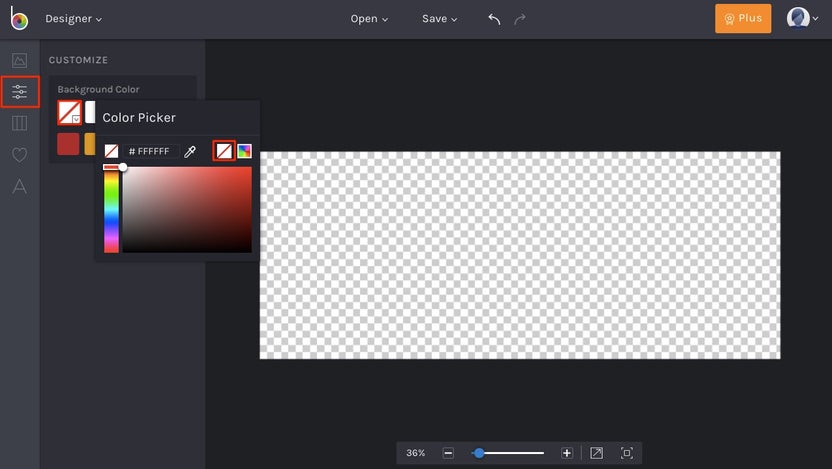Open the Image Manager sidebar icon

(20, 60)
